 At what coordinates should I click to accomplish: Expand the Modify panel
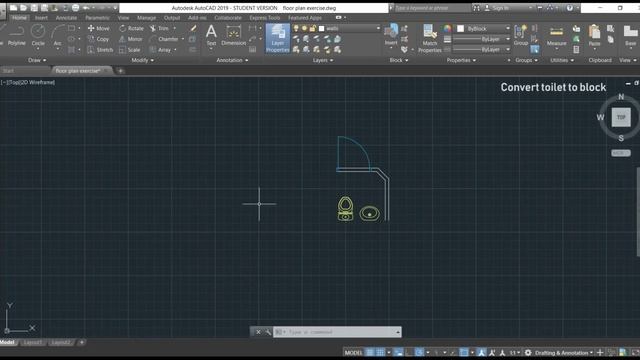pyautogui.click(x=142, y=60)
